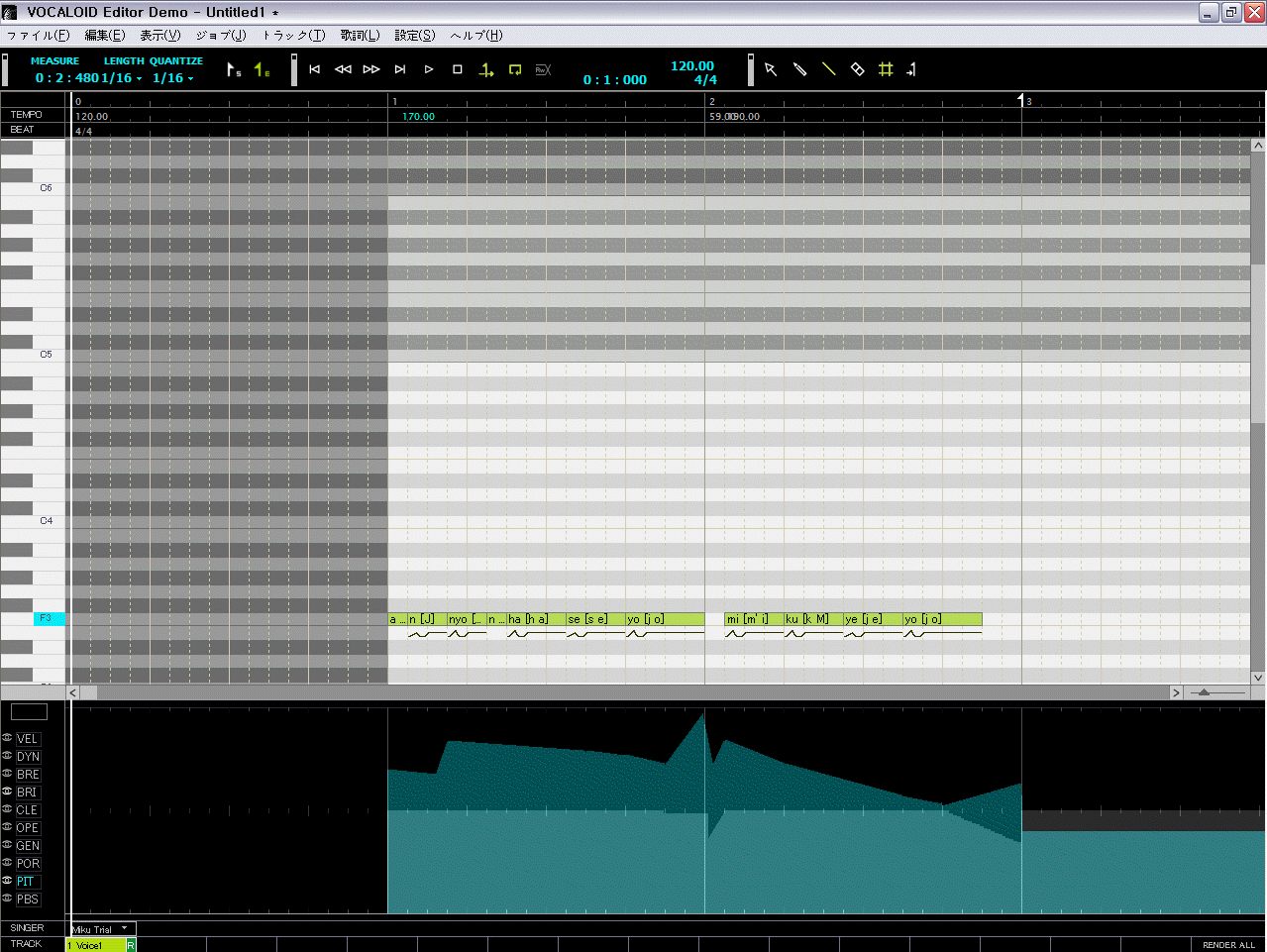Click the 170.00 tempo marker
Viewport: 1267px width, 952px height.
pos(418,116)
